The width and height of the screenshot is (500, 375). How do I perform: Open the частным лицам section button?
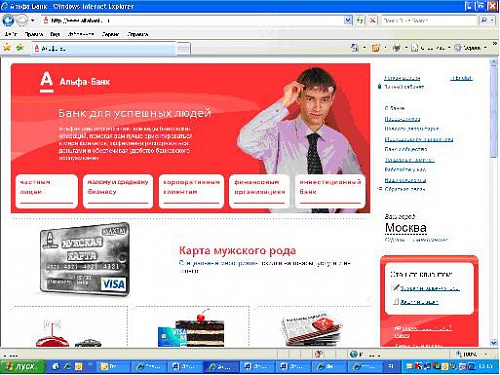47,191
